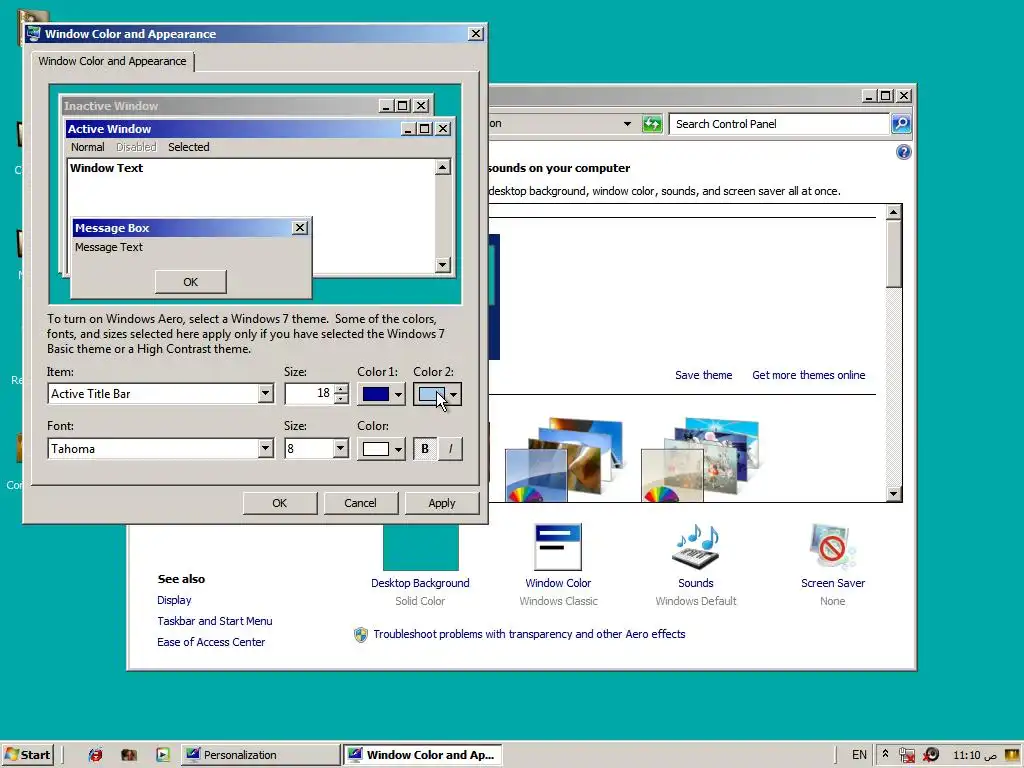Click the Search Control Panel field
Viewport: 1024px width, 768px height.
coord(778,123)
